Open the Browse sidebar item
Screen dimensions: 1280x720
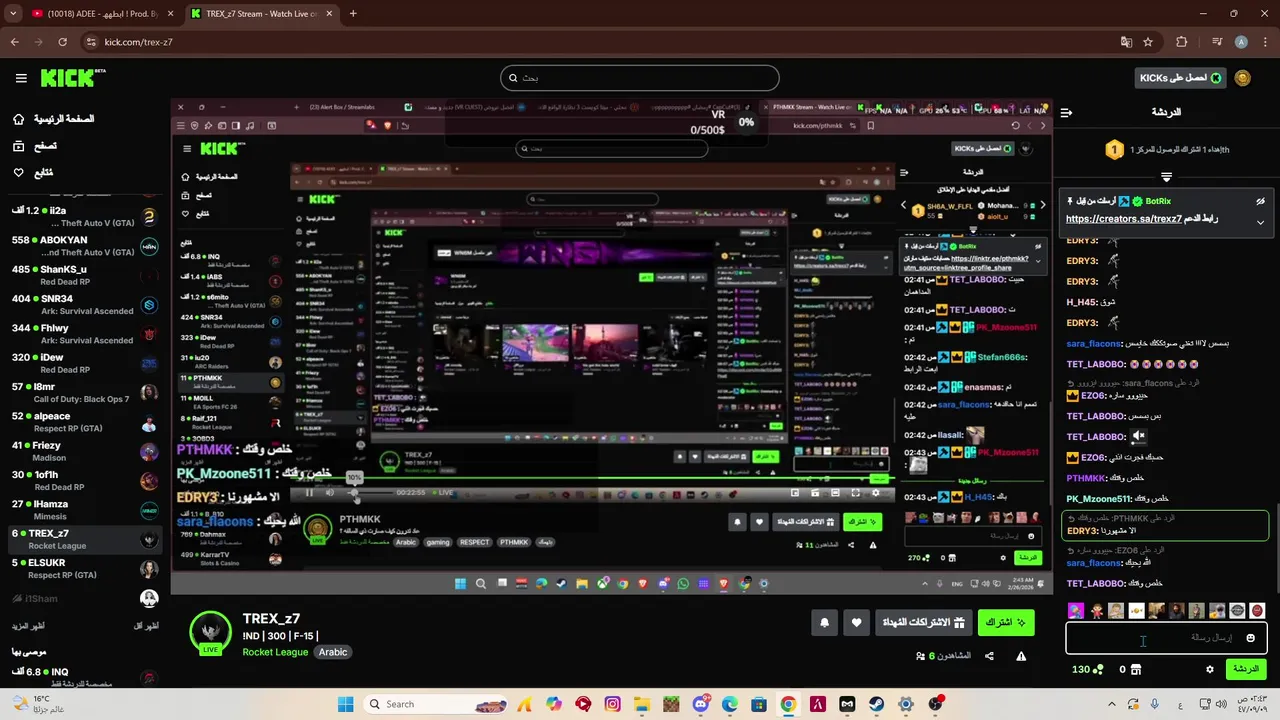(35, 146)
